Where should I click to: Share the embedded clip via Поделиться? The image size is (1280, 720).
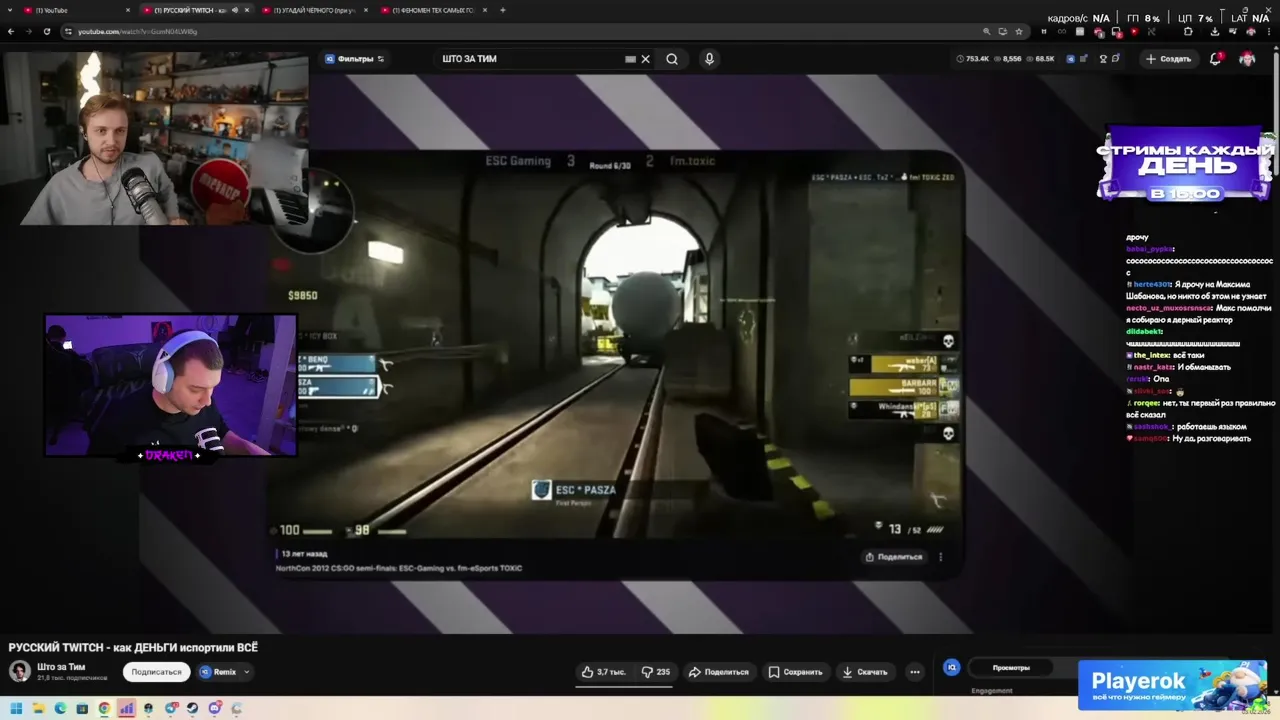click(x=894, y=557)
